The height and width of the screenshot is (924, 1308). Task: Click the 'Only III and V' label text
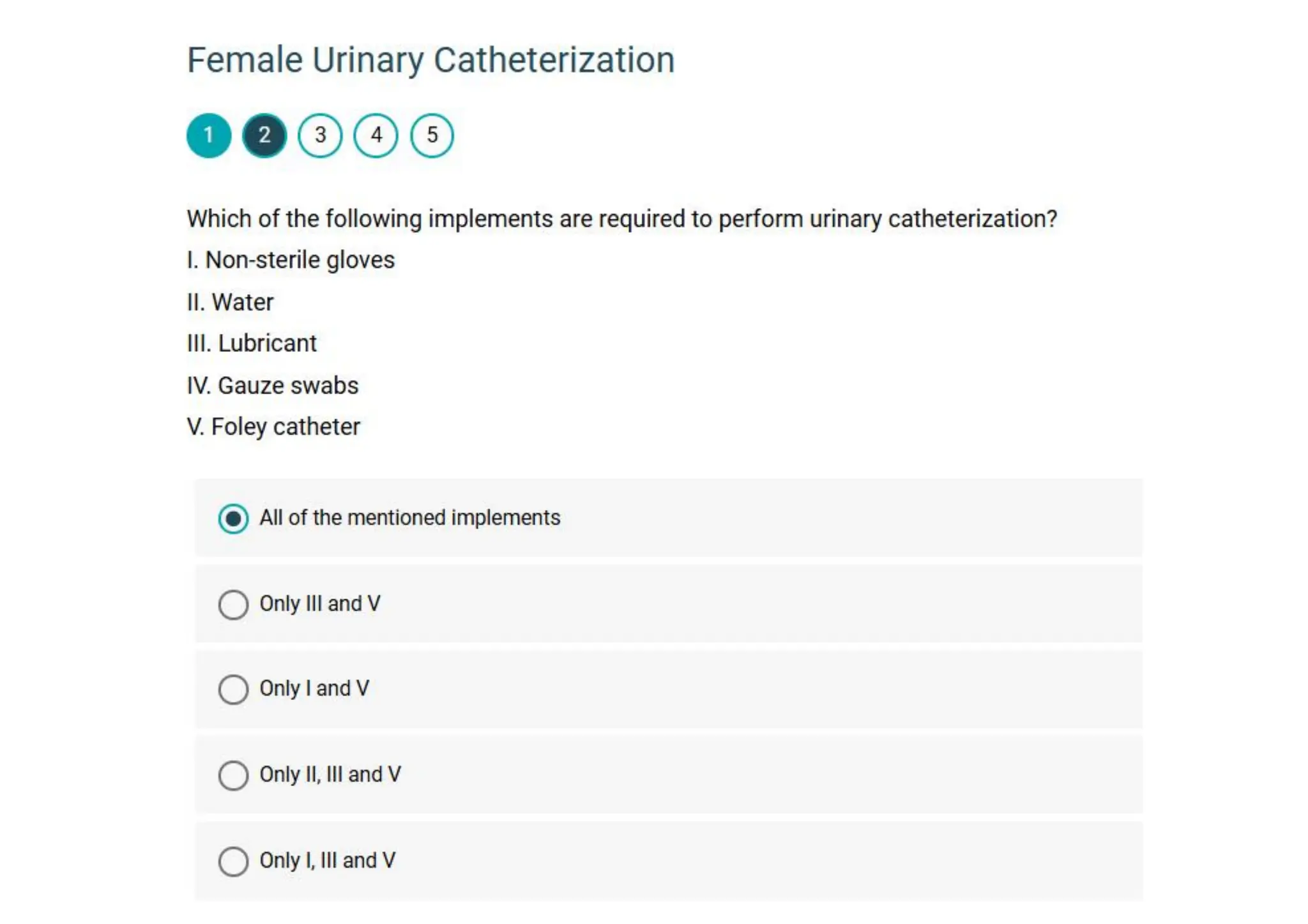pos(319,603)
